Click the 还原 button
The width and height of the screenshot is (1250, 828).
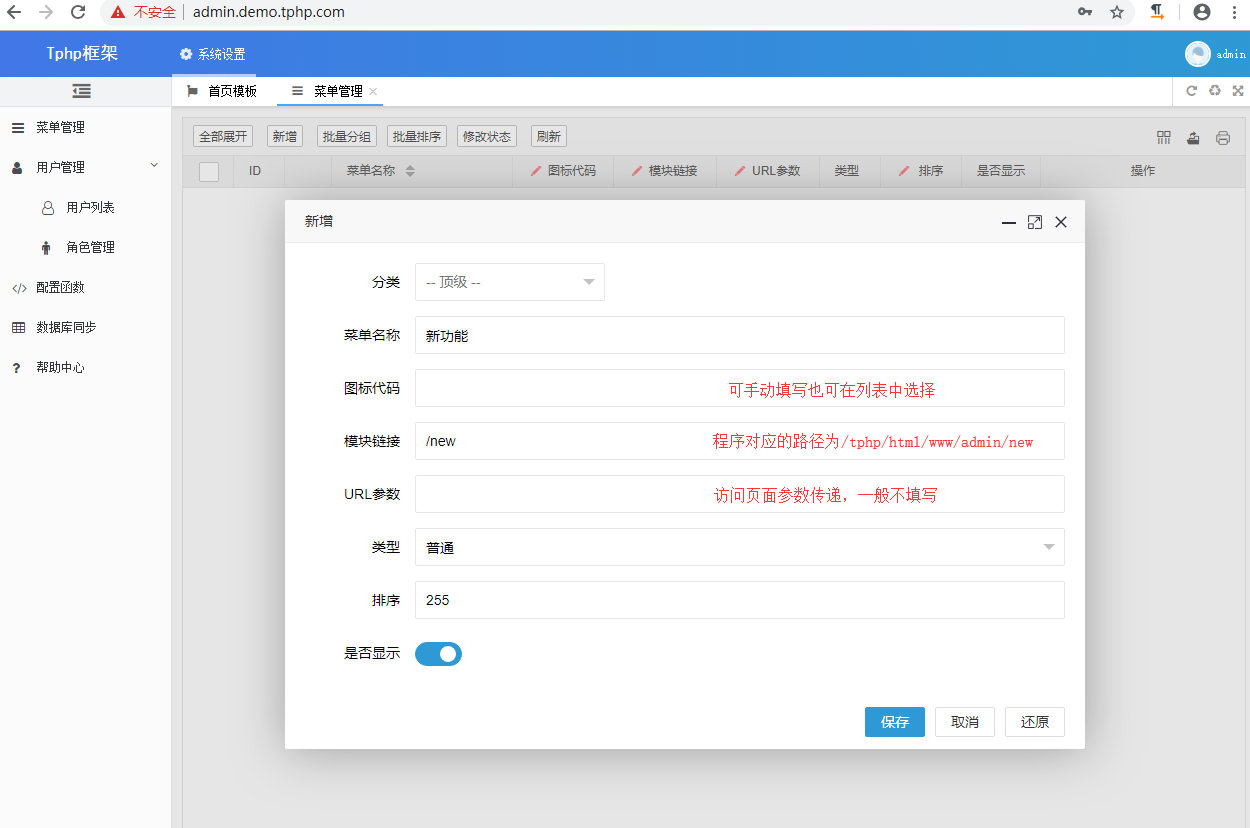pos(1035,722)
